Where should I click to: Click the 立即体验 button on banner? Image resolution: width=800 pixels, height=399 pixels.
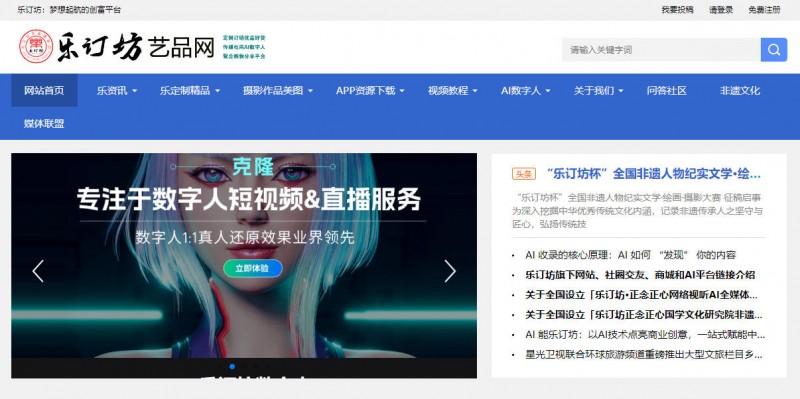tap(253, 268)
